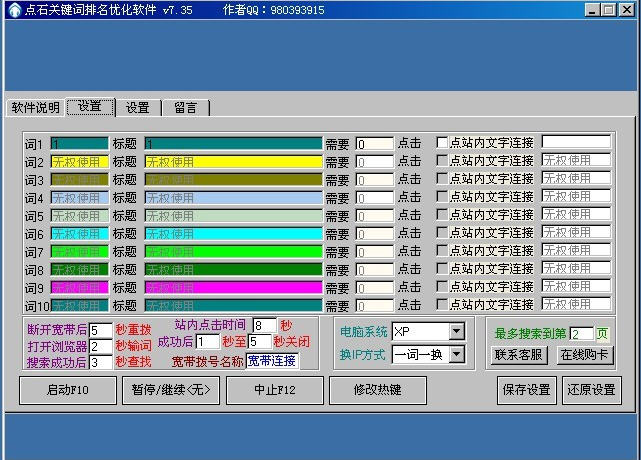This screenshot has width=641, height=460.
Task: Click 修改热键 to change hotkeys
Action: [x=377, y=390]
